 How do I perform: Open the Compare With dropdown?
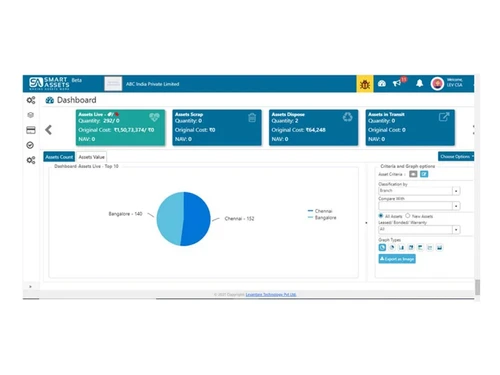click(419, 206)
